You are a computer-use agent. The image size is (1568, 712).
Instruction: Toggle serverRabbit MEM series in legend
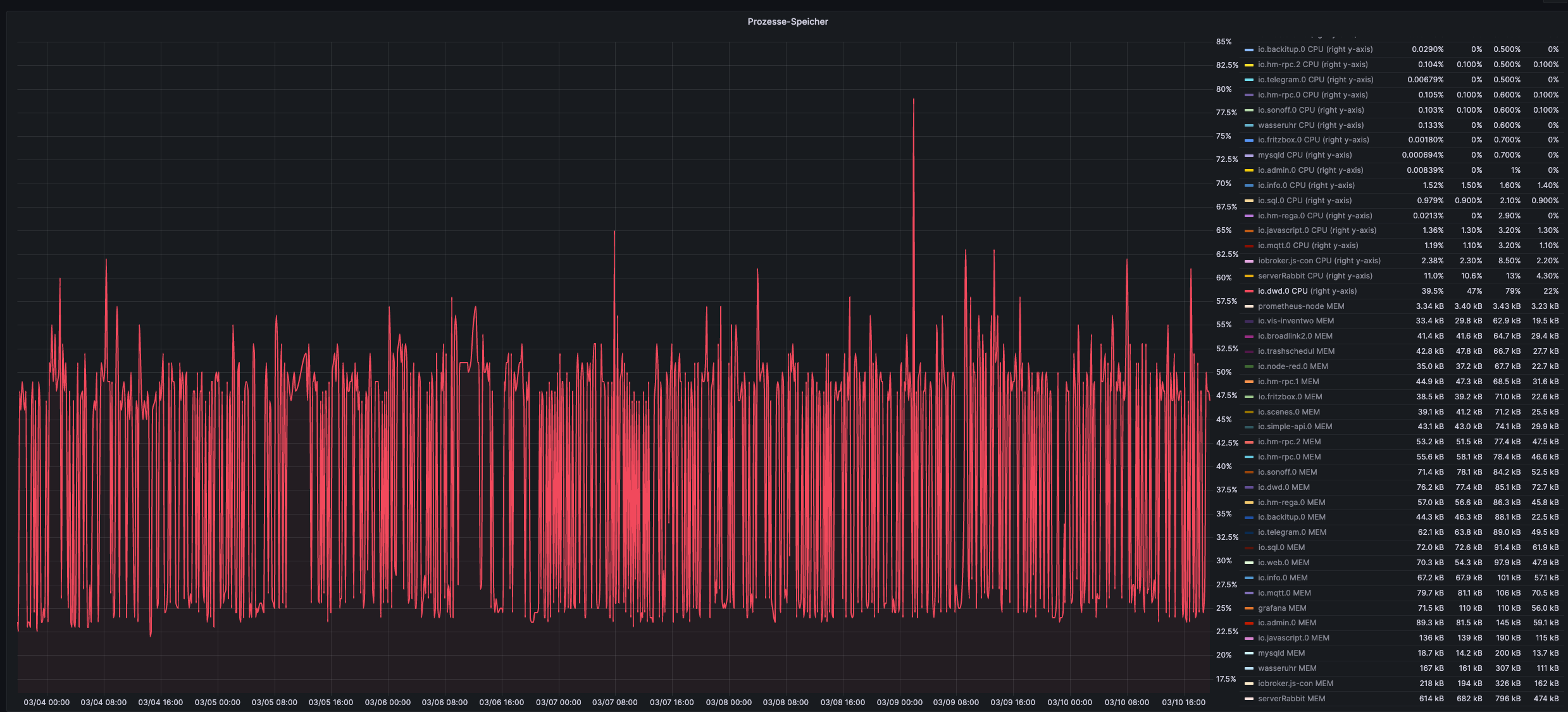point(1291,699)
